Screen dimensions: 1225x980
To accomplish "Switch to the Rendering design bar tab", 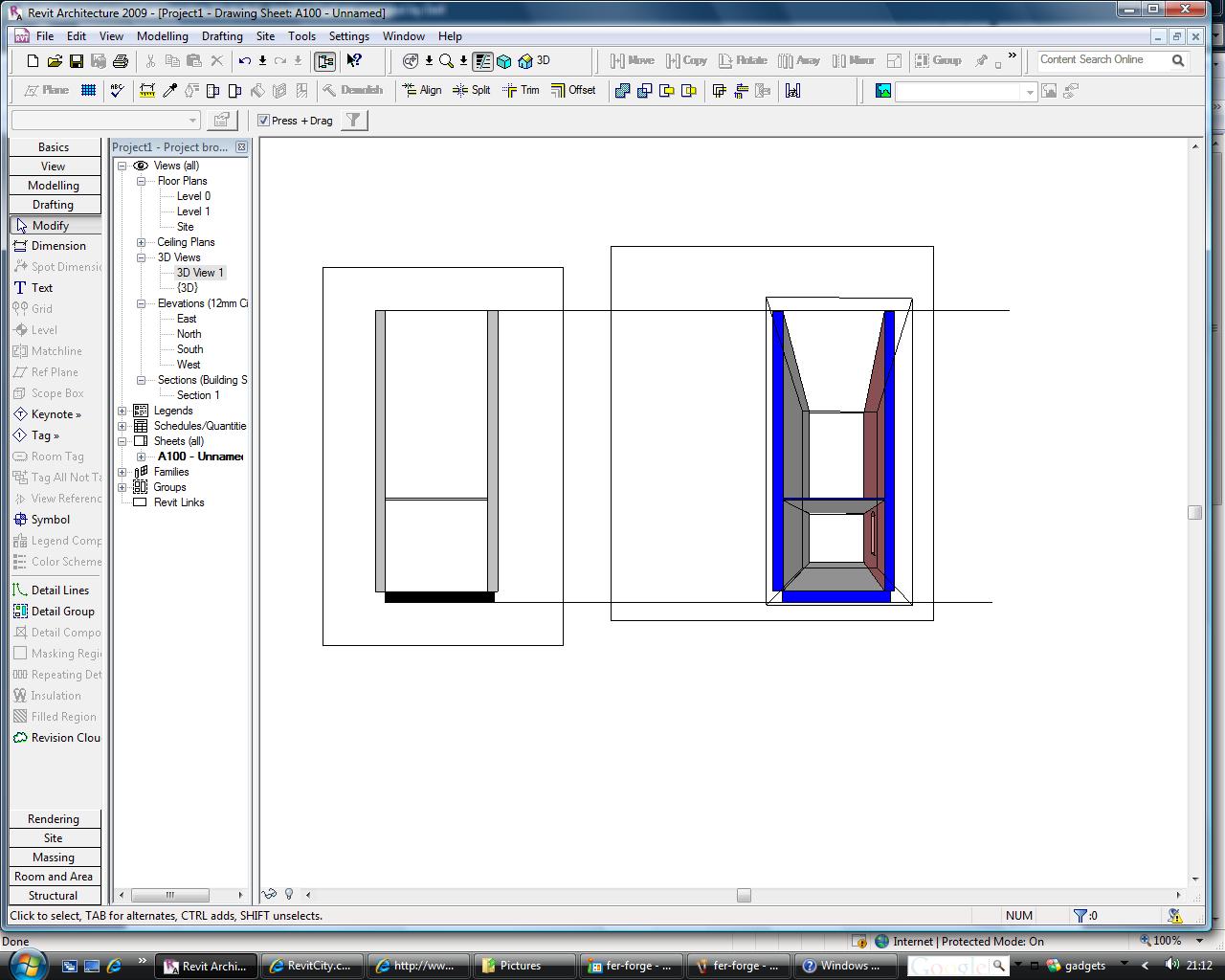I will click(x=54, y=819).
